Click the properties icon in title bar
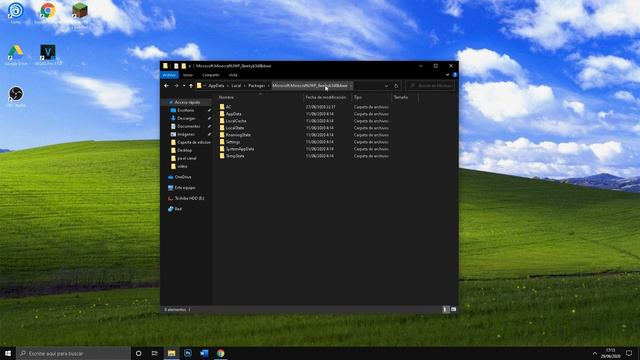 pos(176,66)
